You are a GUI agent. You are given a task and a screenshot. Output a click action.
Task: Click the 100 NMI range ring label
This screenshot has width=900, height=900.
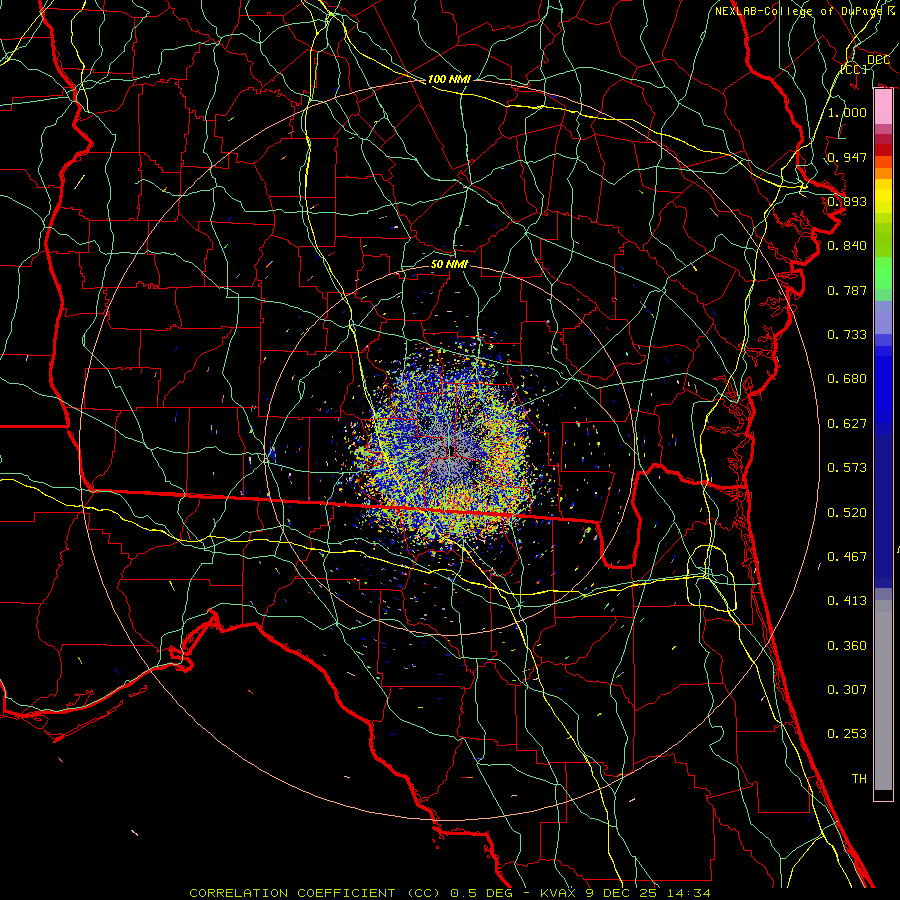[449, 79]
